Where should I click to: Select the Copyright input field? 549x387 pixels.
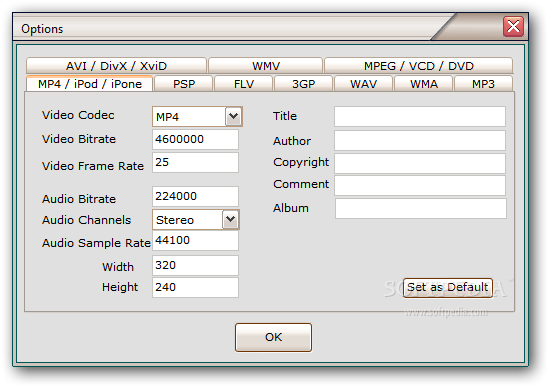pyautogui.click(x=420, y=163)
